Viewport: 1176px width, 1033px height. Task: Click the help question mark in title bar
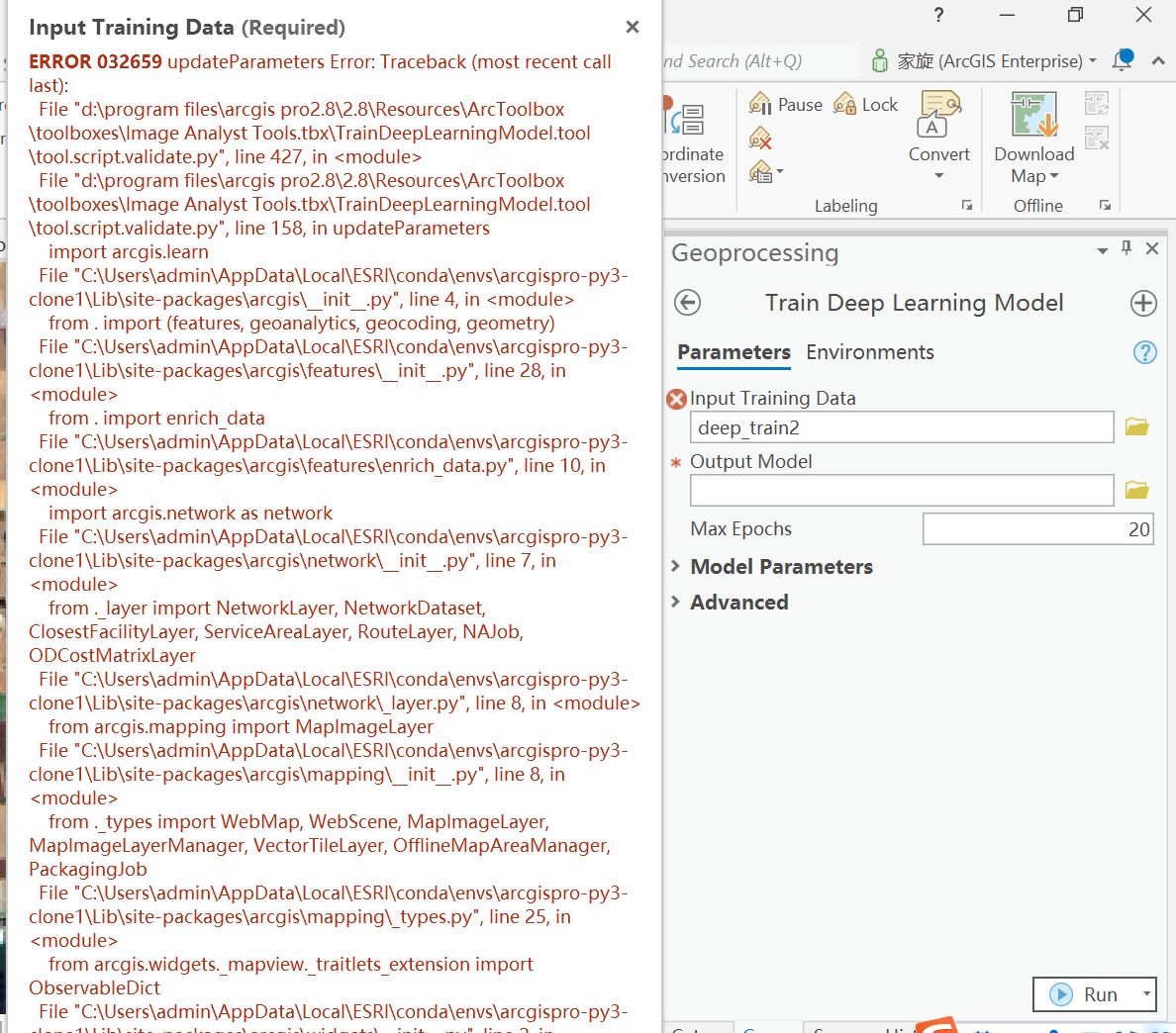[938, 15]
